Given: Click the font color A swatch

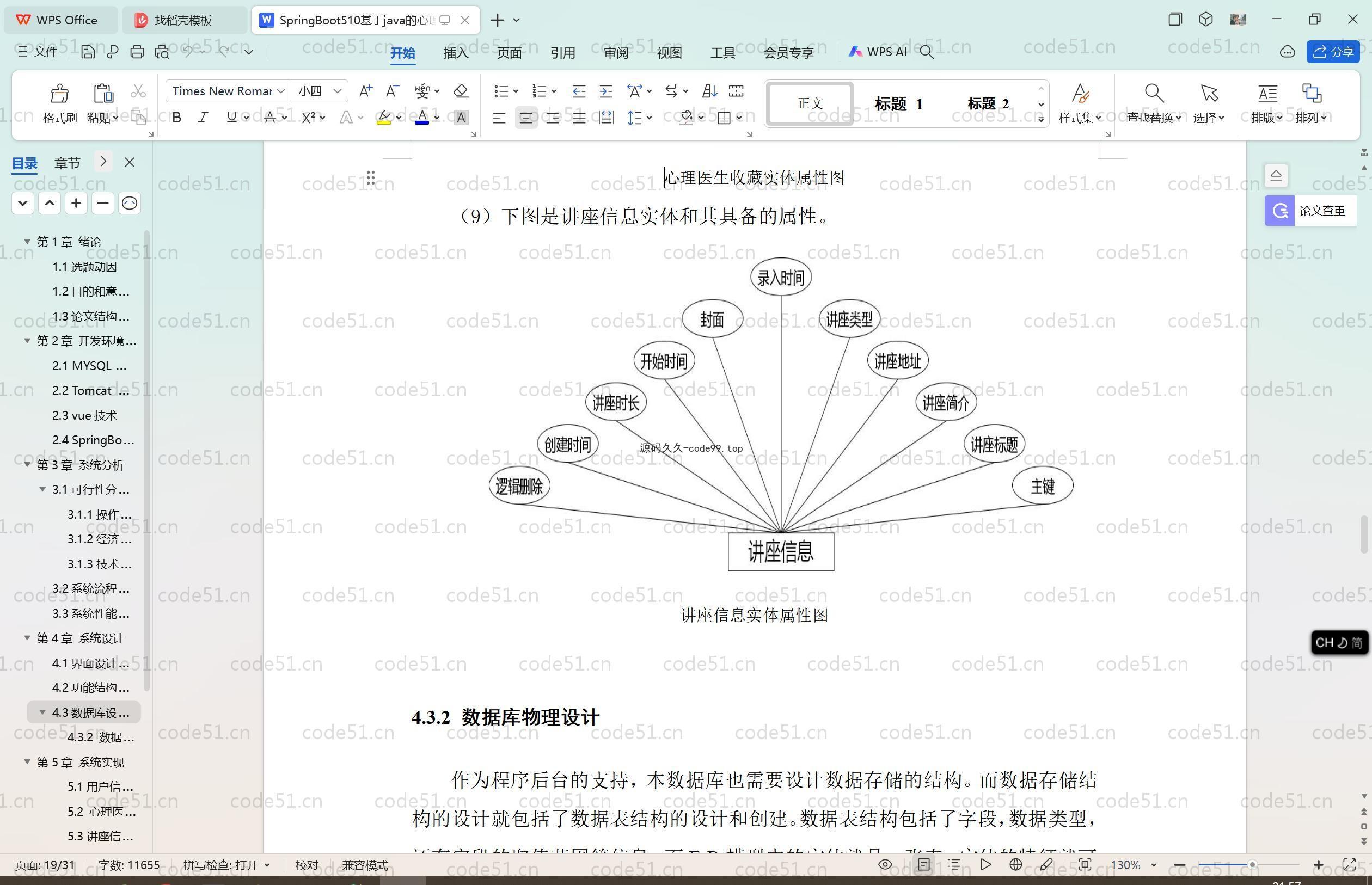Looking at the screenshot, I should click(422, 118).
